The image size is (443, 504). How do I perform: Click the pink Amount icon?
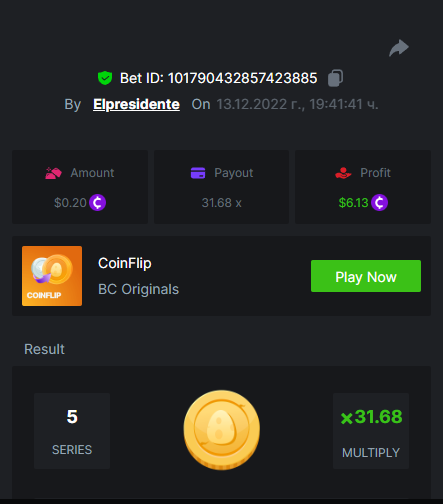(x=53, y=173)
